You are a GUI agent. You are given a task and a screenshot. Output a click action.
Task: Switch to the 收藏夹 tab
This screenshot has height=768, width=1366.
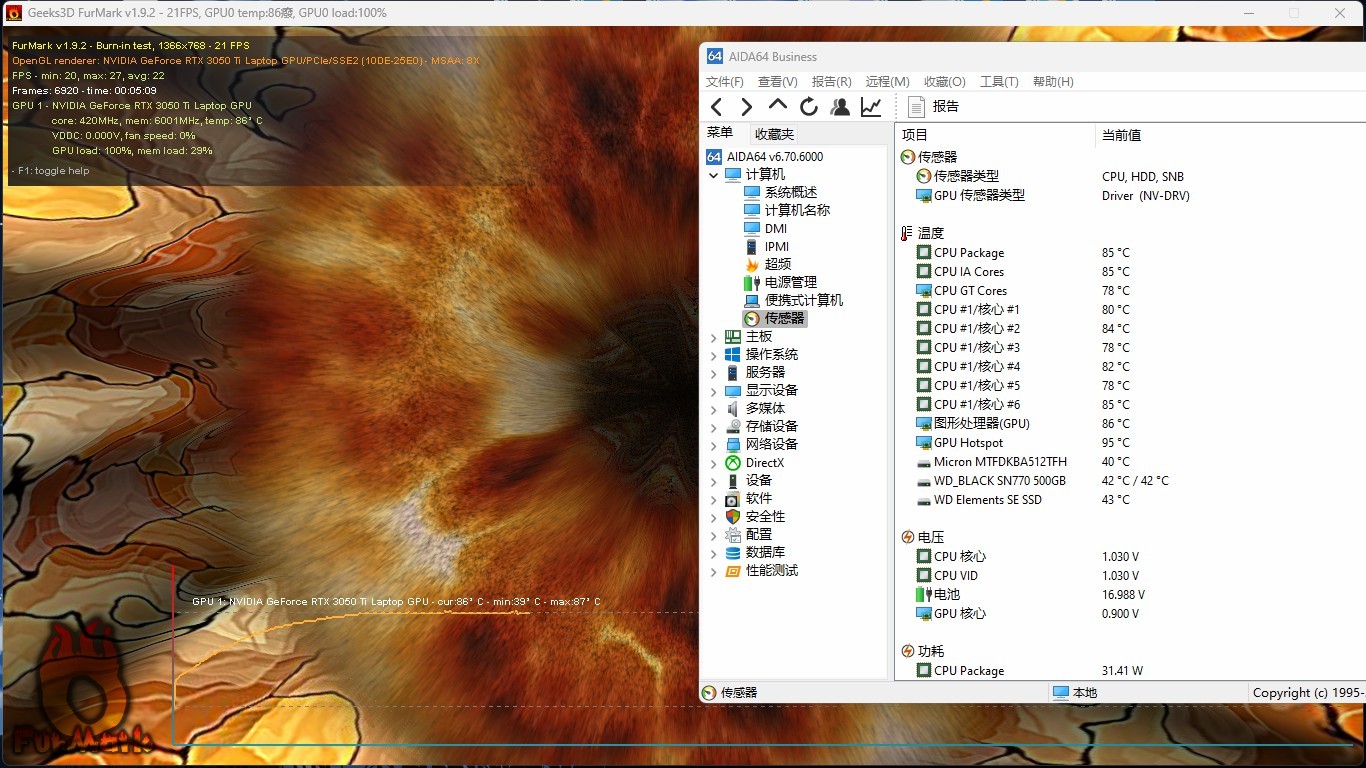click(x=774, y=134)
